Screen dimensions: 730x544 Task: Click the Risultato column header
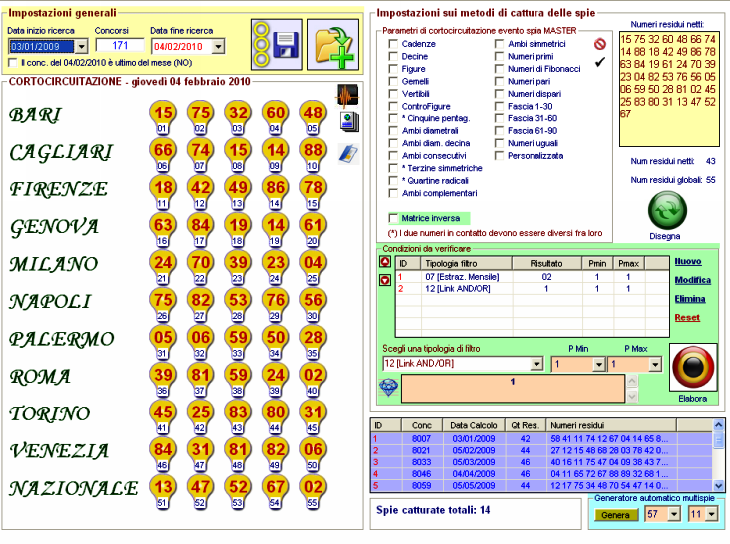[x=547, y=264]
